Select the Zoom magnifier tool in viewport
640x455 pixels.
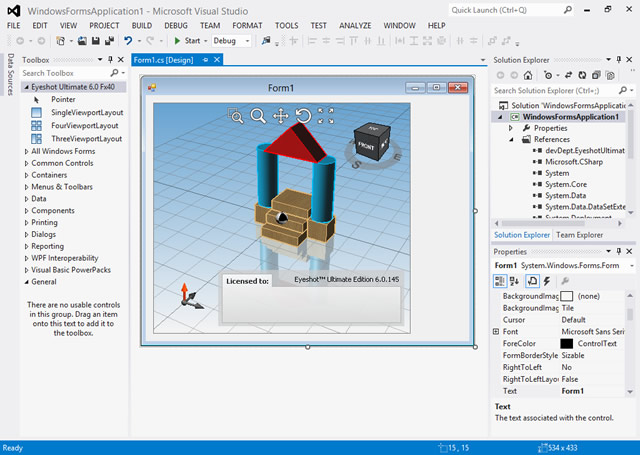click(258, 116)
